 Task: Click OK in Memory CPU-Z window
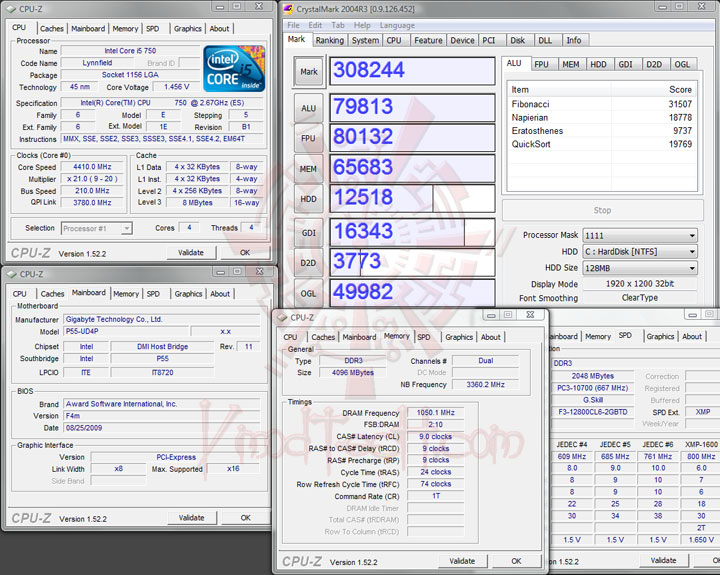(x=516, y=561)
